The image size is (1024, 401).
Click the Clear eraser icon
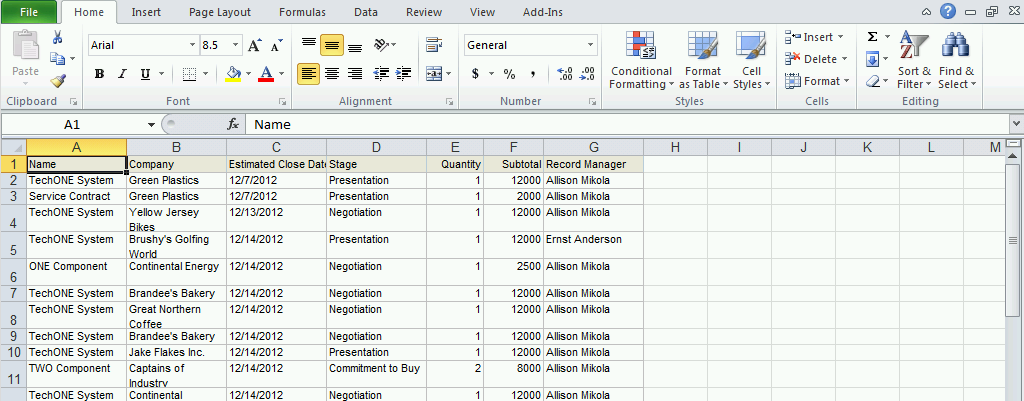point(872,82)
